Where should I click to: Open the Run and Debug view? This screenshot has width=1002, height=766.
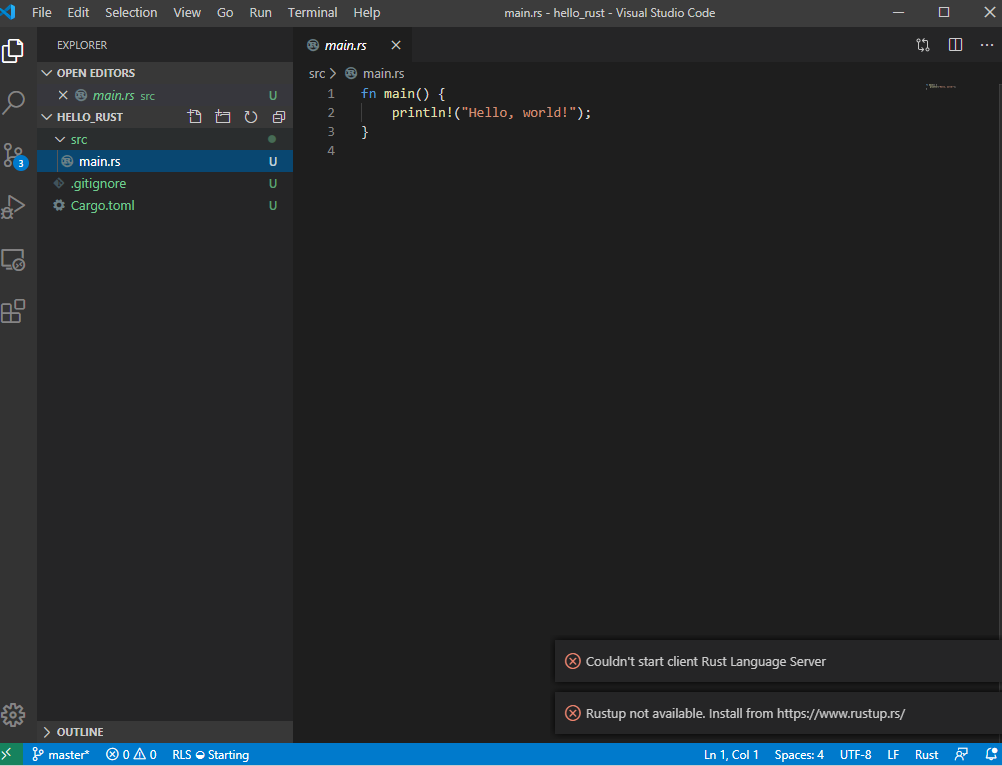(x=13, y=207)
